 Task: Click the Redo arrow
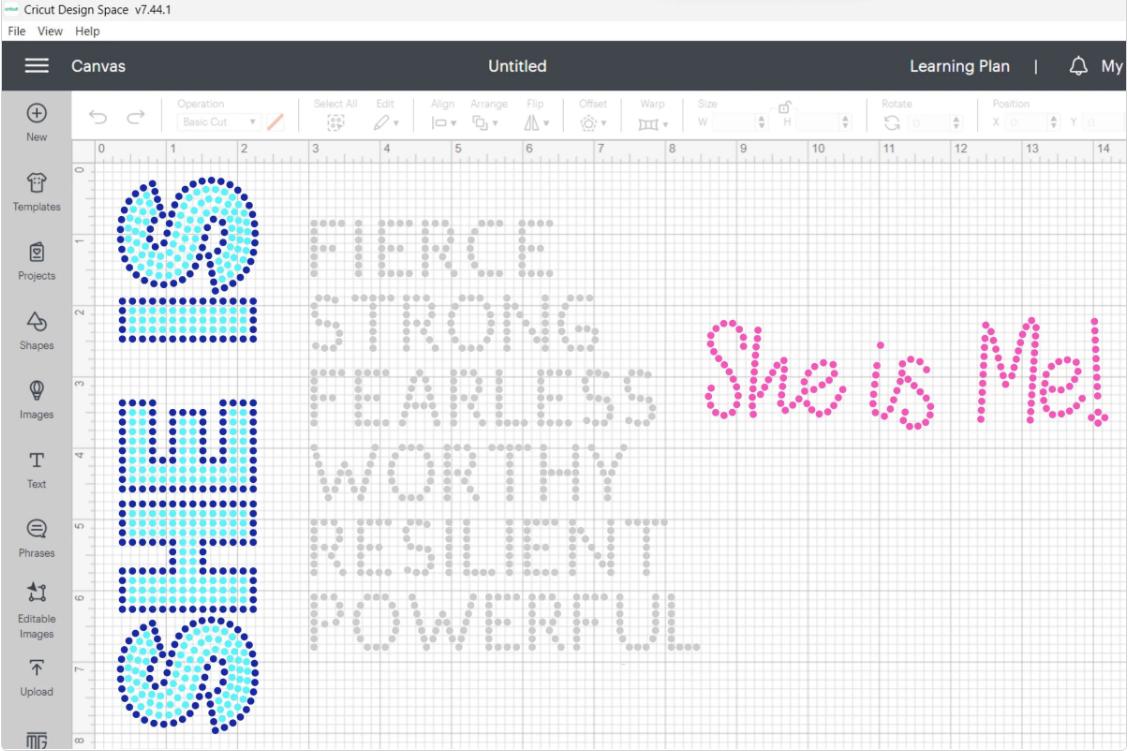tap(135, 117)
